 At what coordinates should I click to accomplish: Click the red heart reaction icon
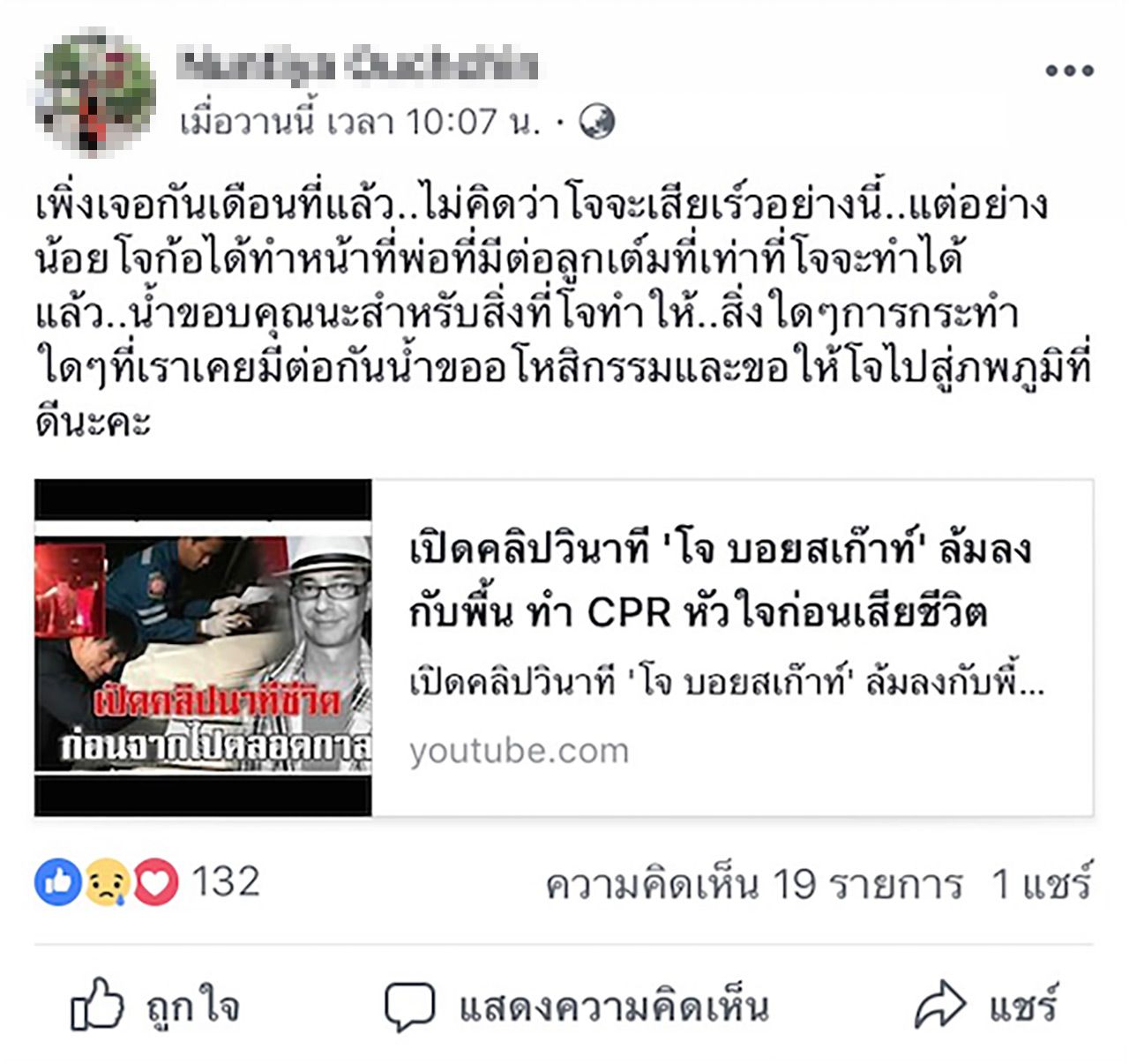[154, 882]
